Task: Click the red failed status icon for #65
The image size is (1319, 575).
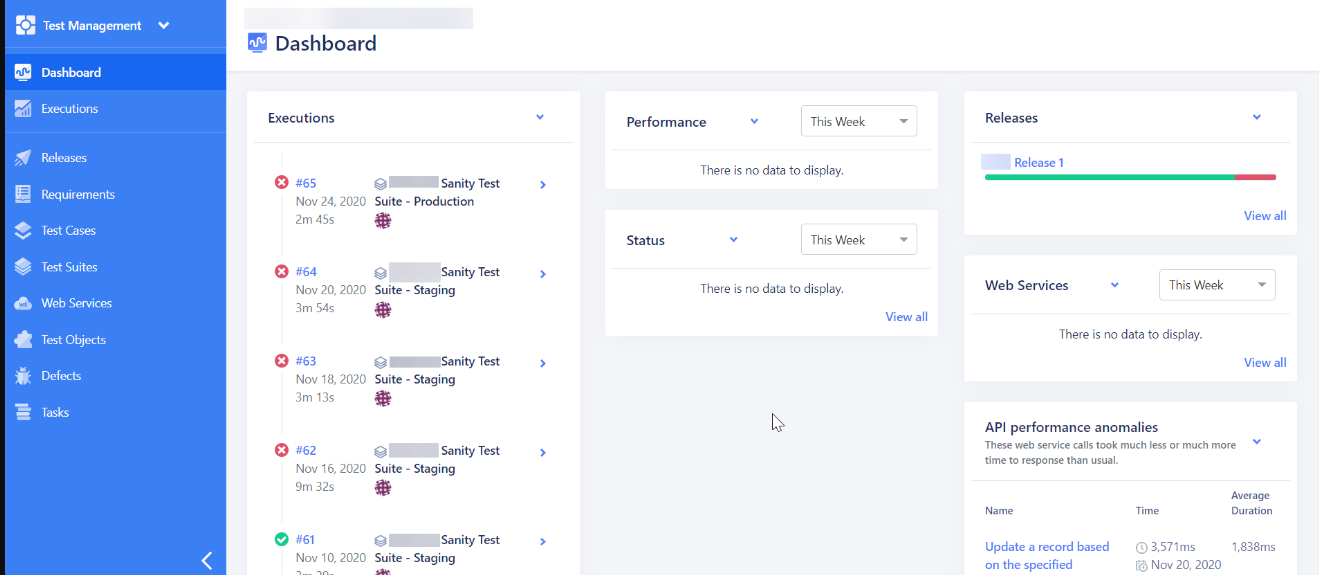Action: click(281, 183)
